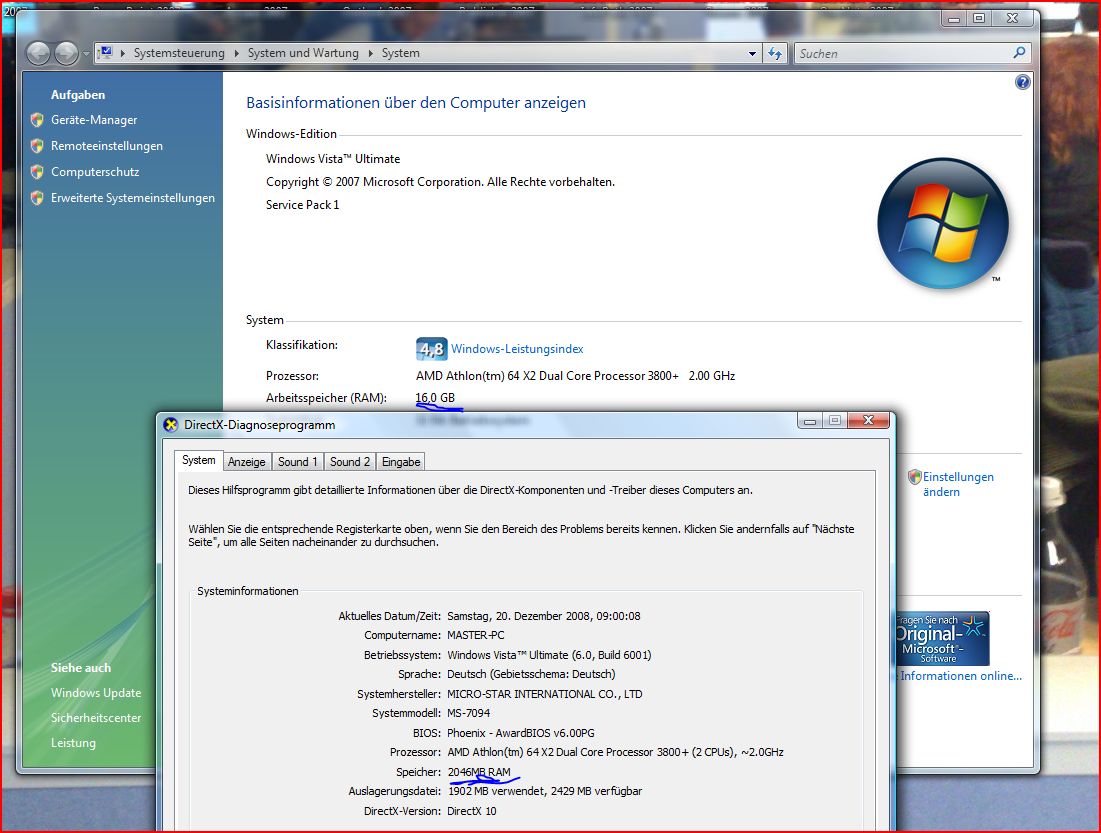The height and width of the screenshot is (833, 1101).
Task: Click Computername value MASTER-PC
Action: coord(475,636)
